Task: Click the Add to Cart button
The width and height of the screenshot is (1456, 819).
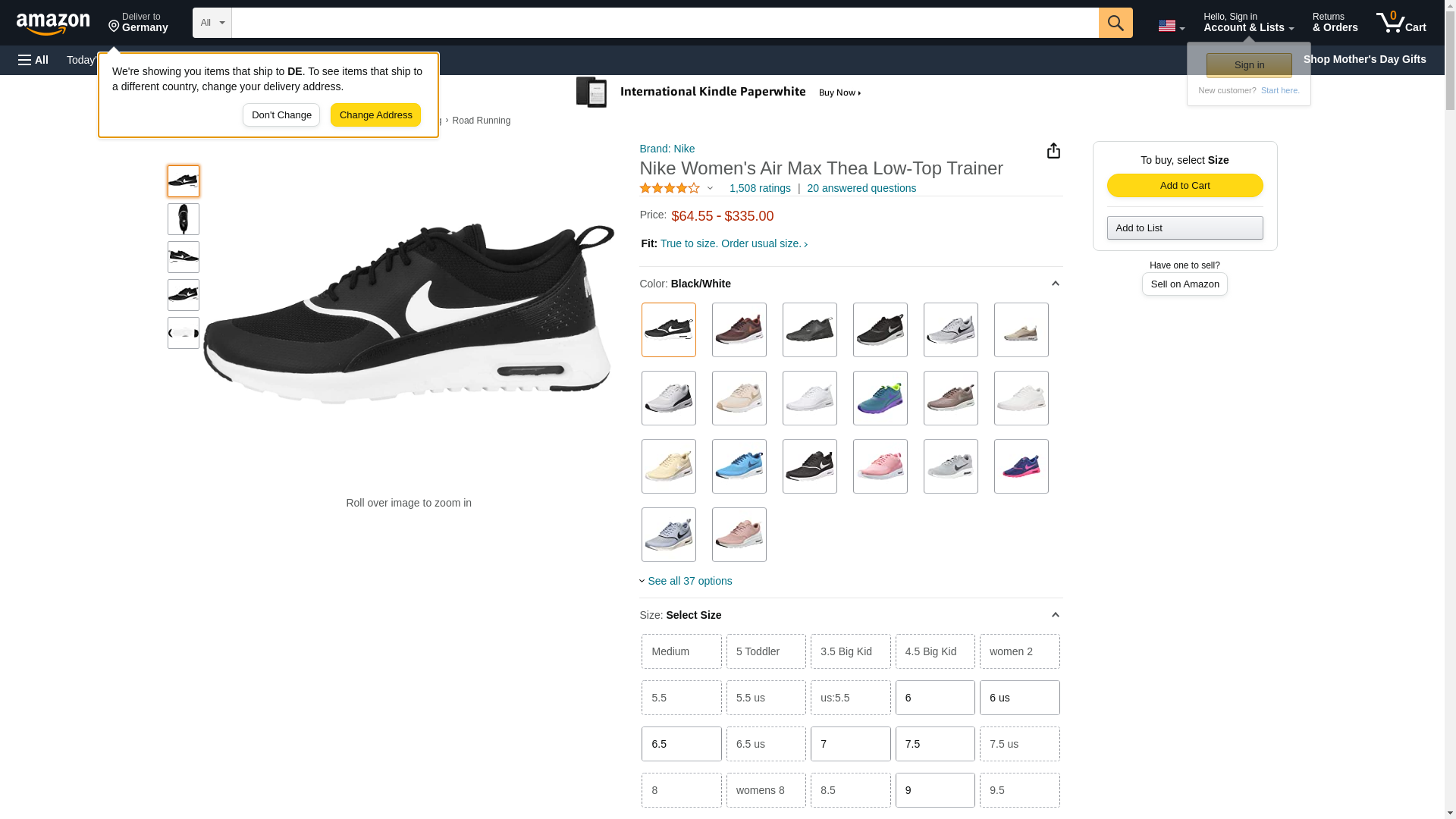Action: (x=1184, y=186)
